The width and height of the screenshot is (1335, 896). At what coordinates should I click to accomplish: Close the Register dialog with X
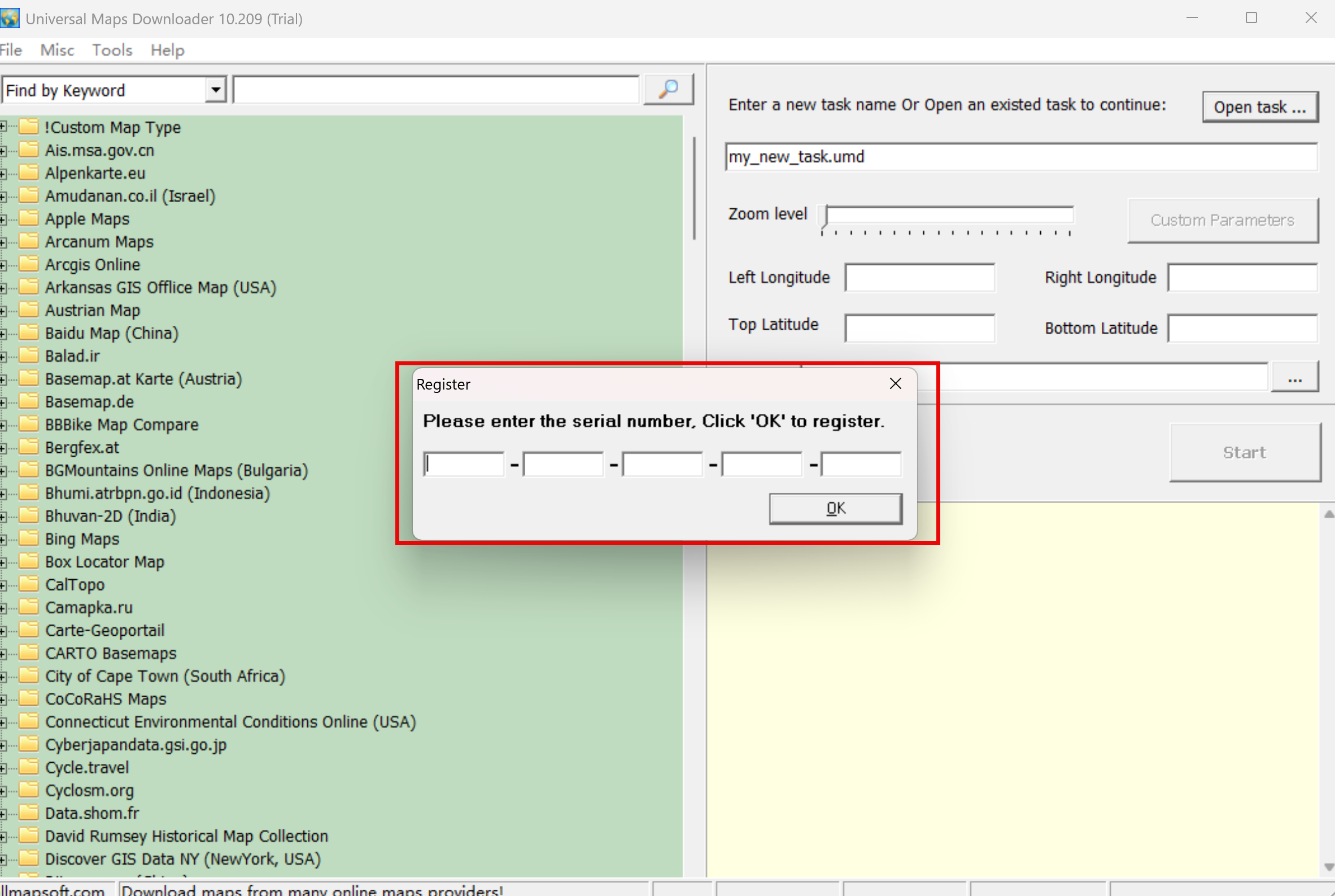pyautogui.click(x=895, y=383)
